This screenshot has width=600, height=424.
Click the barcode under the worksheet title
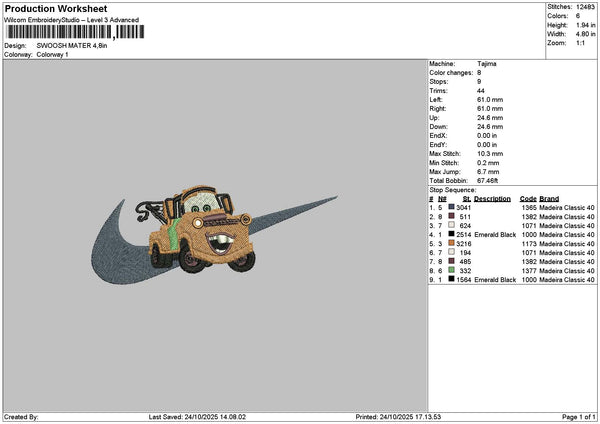pyautogui.click(x=75, y=32)
